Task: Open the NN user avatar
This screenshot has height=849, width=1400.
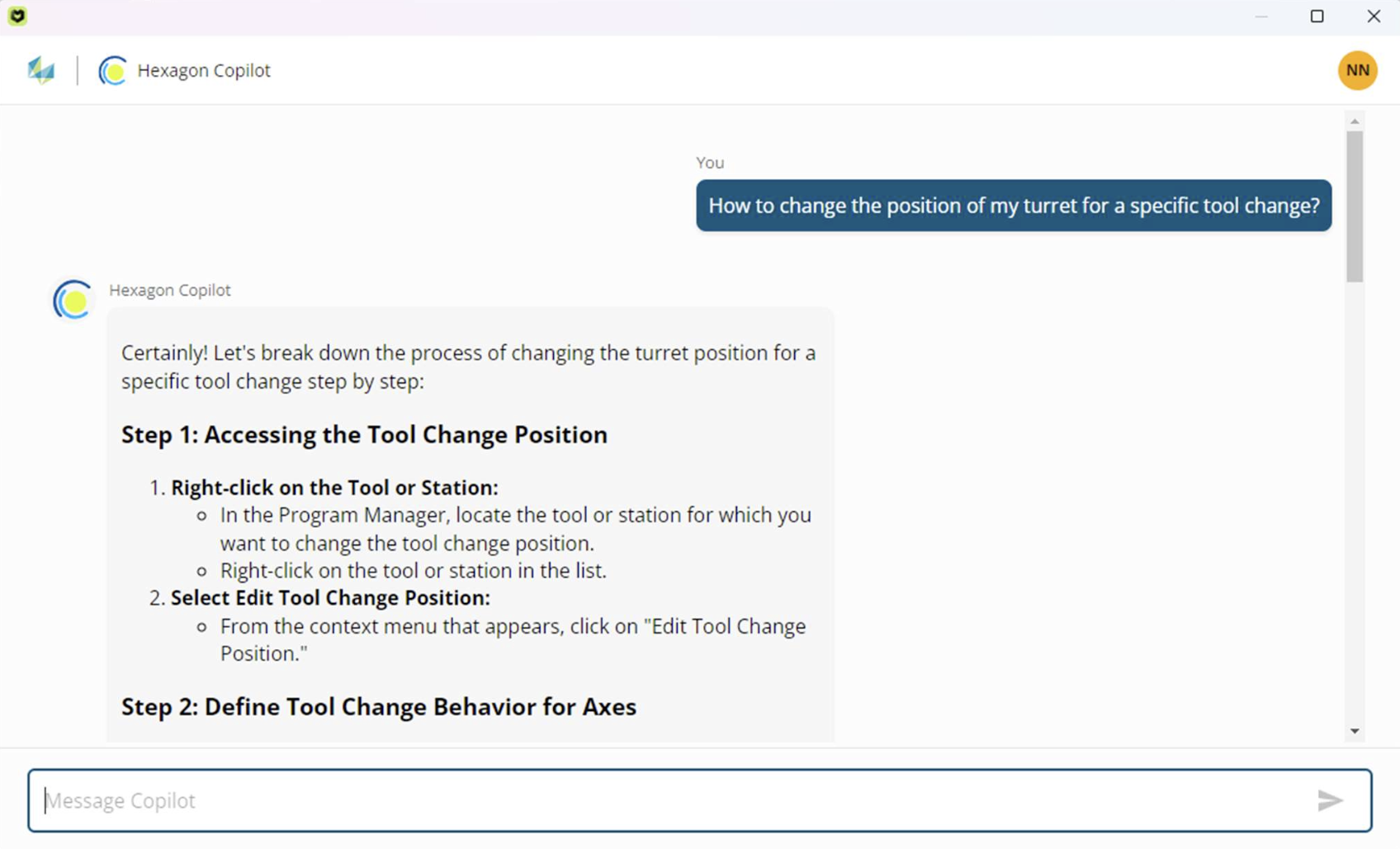Action: point(1357,70)
